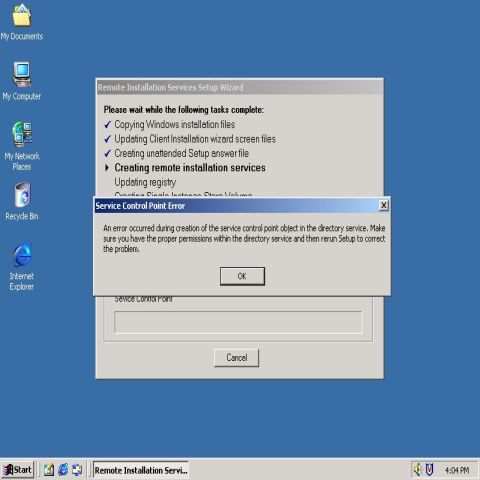Select the Internet Explorer desktop icon
Viewport: 480px width, 480px height.
(22, 266)
